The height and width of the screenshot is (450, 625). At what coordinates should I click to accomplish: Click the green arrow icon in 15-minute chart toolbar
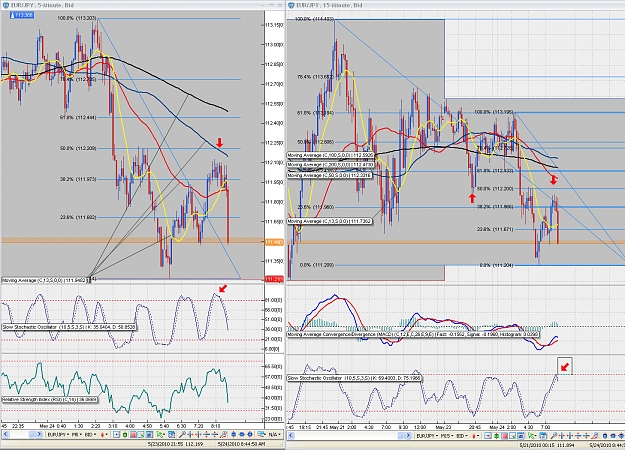pos(532,436)
